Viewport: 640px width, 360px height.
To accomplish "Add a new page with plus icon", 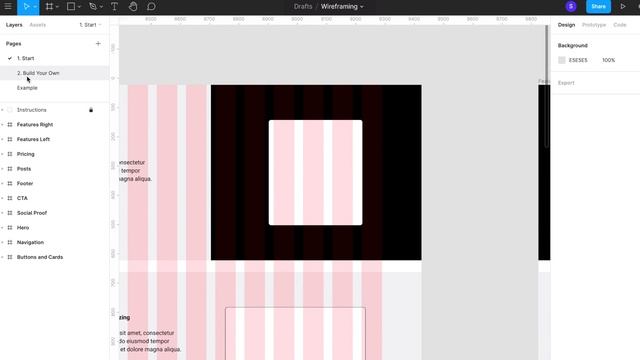I will [x=98, y=44].
